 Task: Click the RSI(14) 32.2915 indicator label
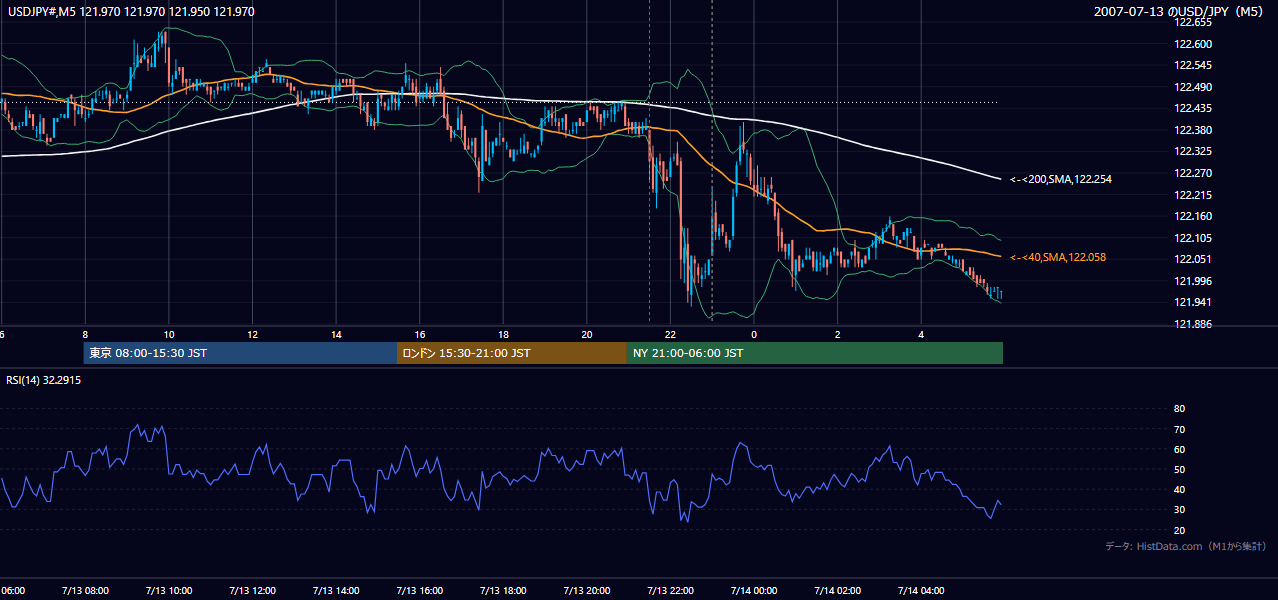click(x=44, y=380)
